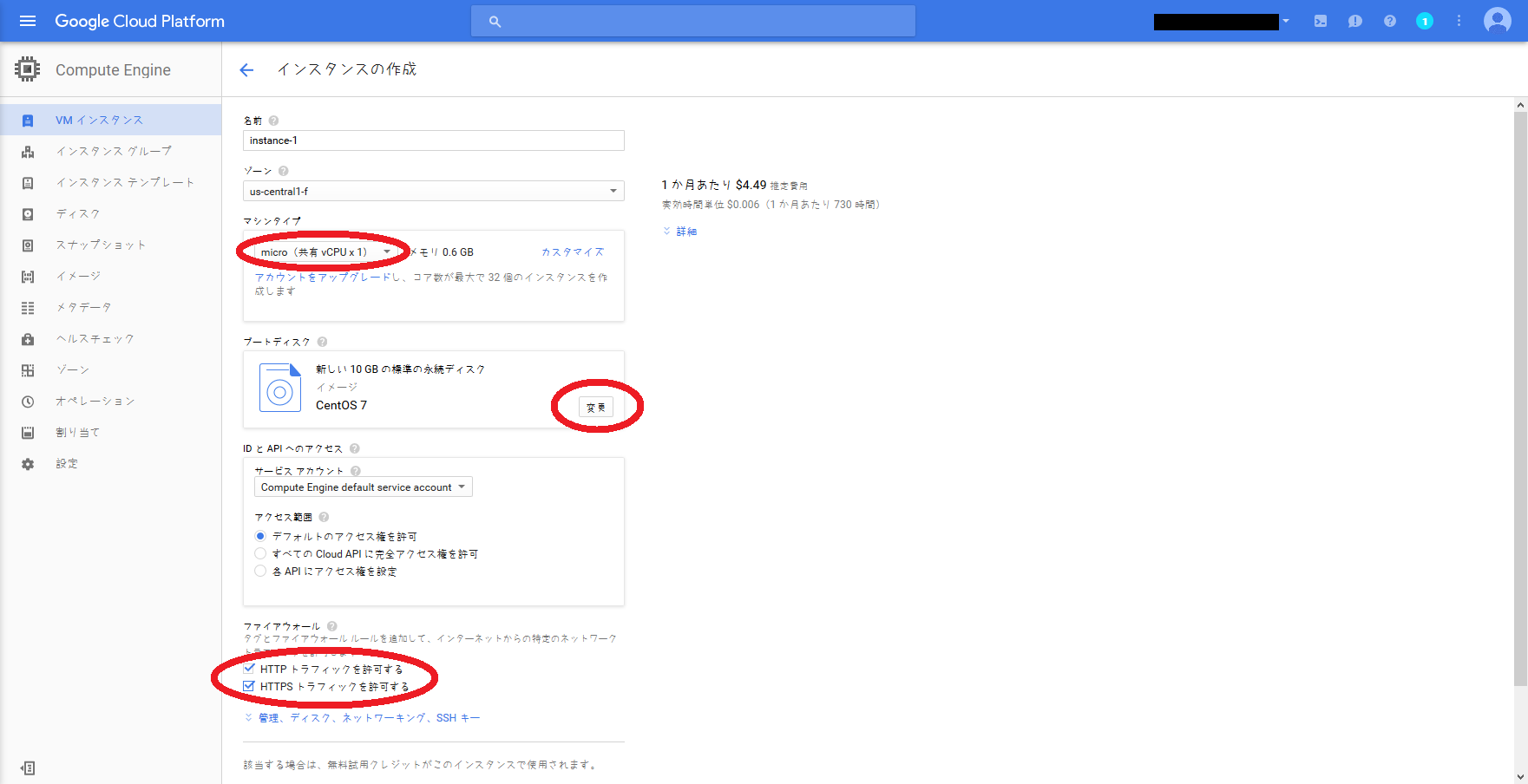Open the hamburger navigation menu
The width and height of the screenshot is (1528, 784).
[x=28, y=21]
